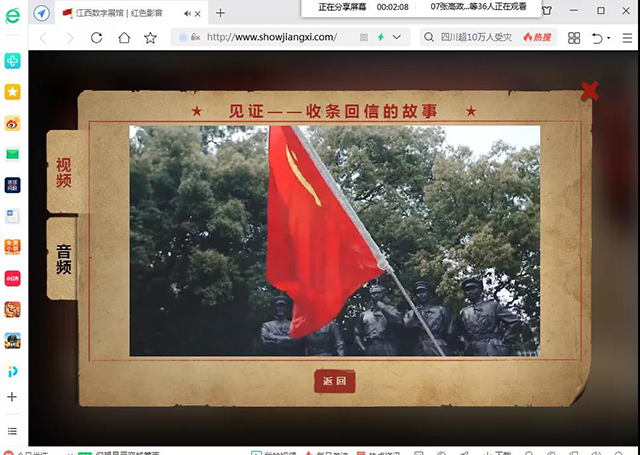
Task: Click the Weibo icon in sidebar
Action: 12,123
